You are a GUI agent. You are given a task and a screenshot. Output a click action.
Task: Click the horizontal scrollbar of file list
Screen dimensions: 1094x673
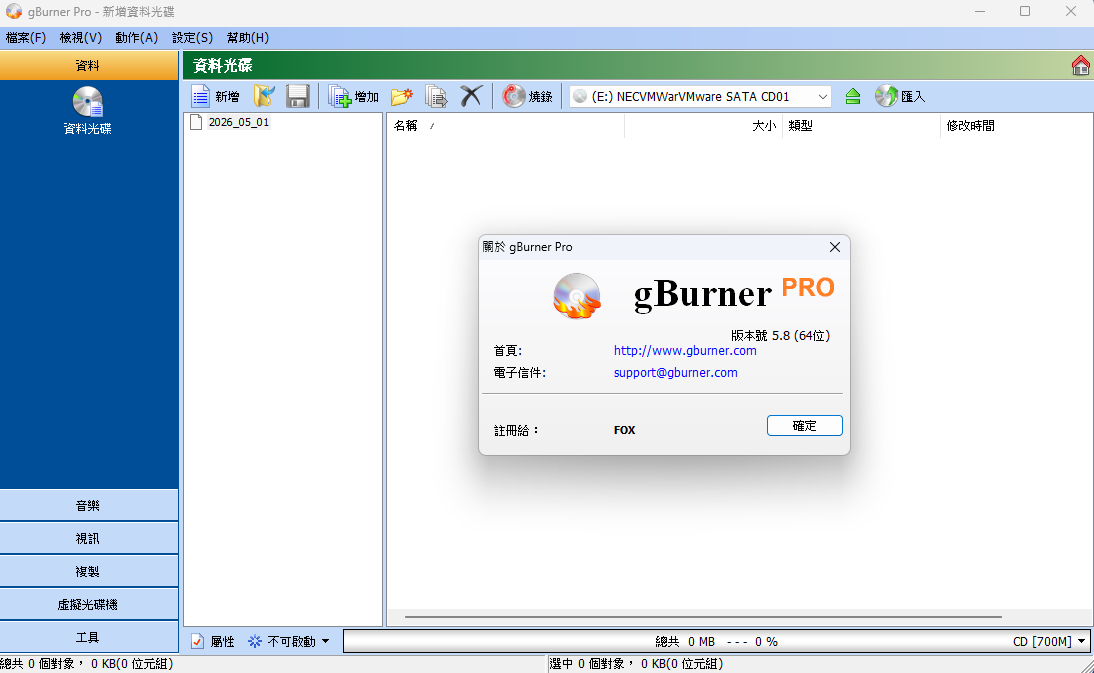[703, 617]
